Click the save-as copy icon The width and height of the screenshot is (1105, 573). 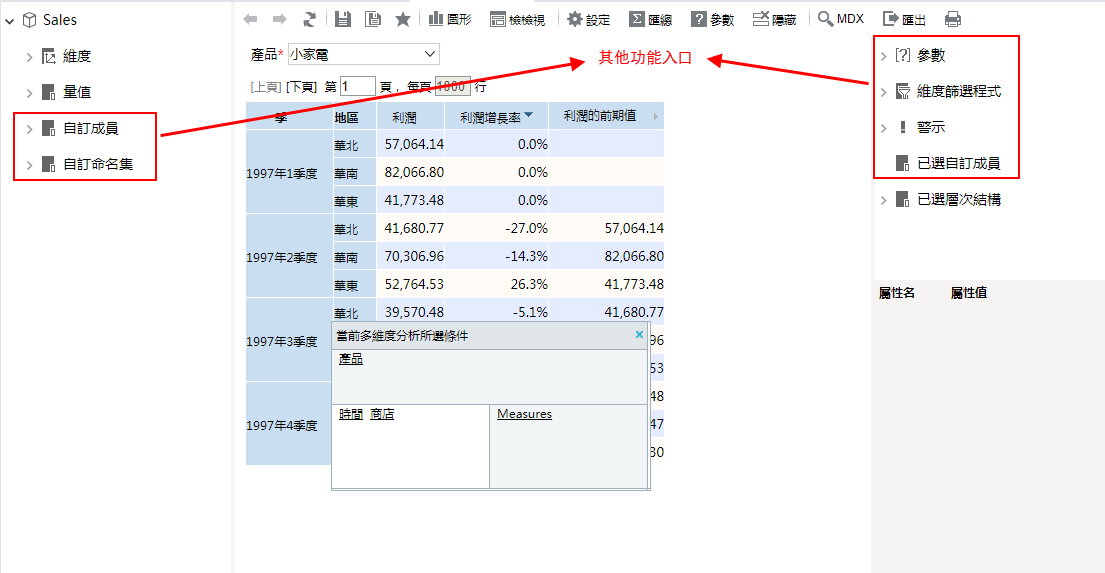373,19
